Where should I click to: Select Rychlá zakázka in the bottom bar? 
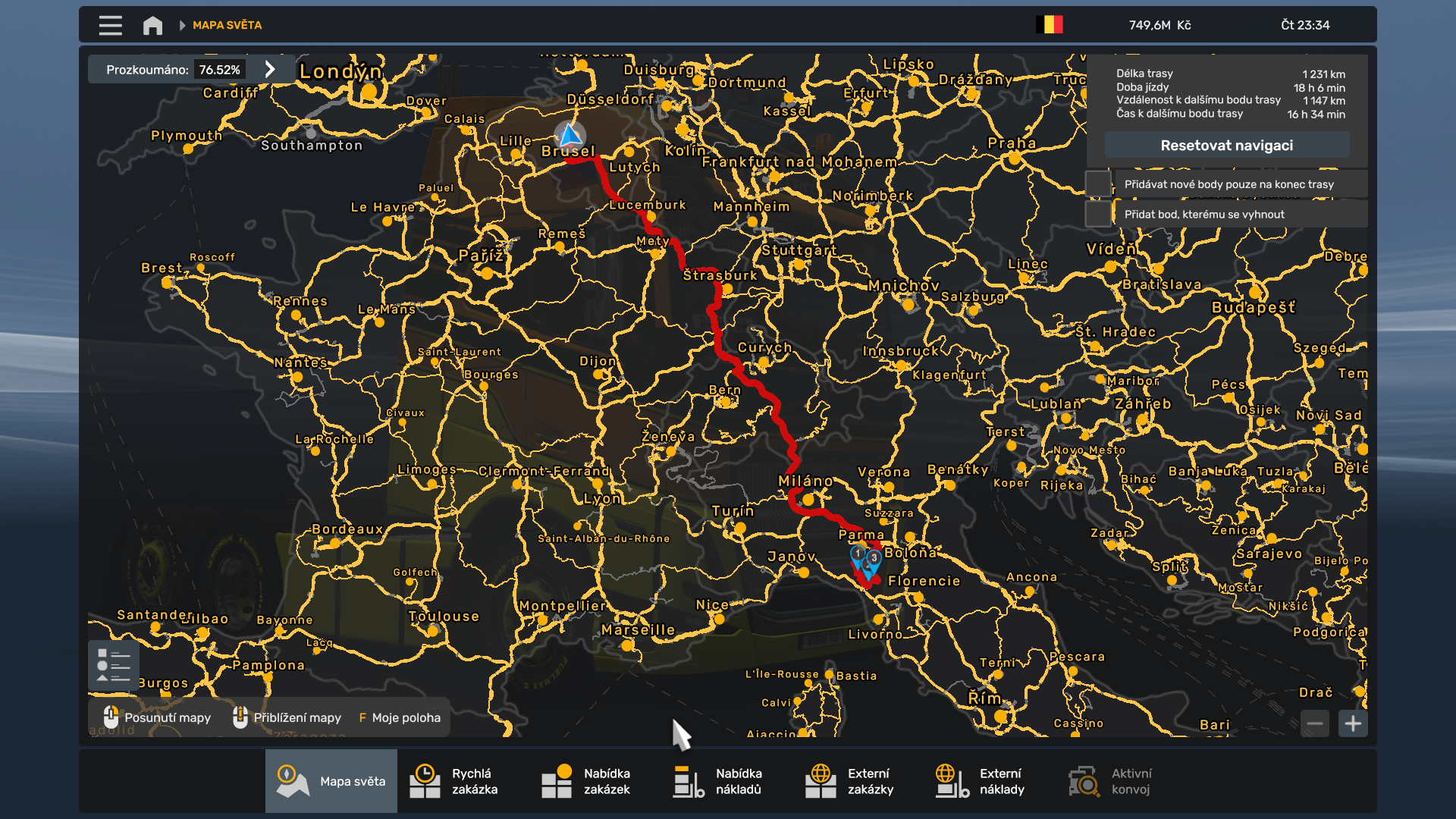pyautogui.click(x=456, y=780)
